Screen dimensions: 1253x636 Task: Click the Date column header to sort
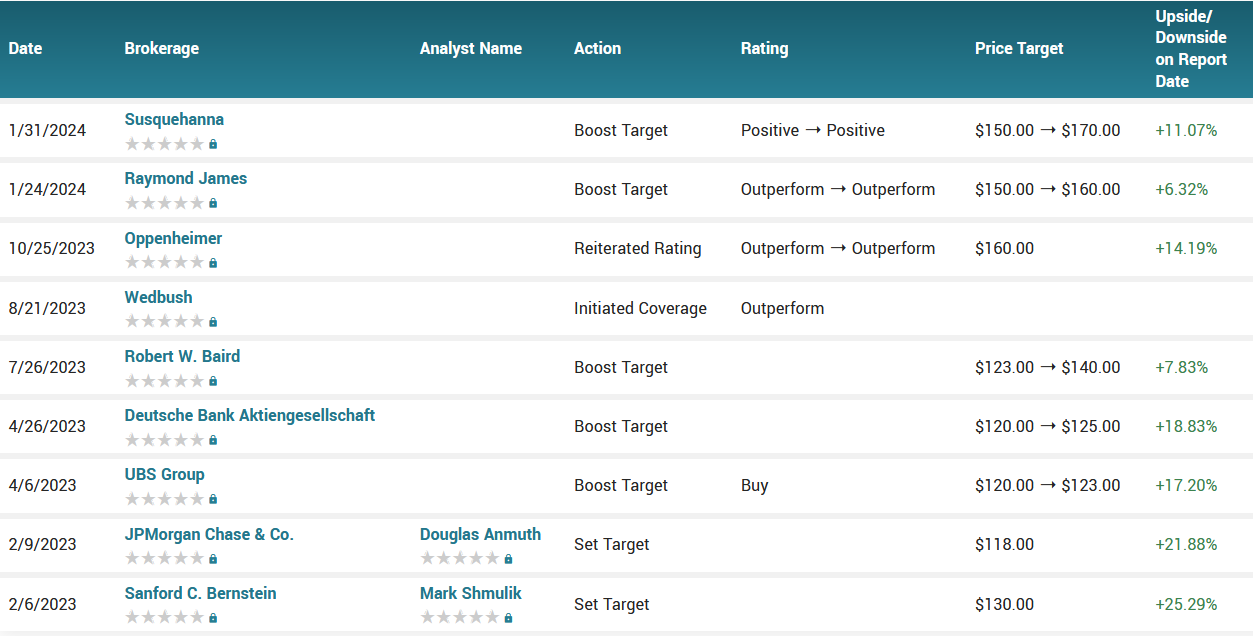tap(24, 48)
